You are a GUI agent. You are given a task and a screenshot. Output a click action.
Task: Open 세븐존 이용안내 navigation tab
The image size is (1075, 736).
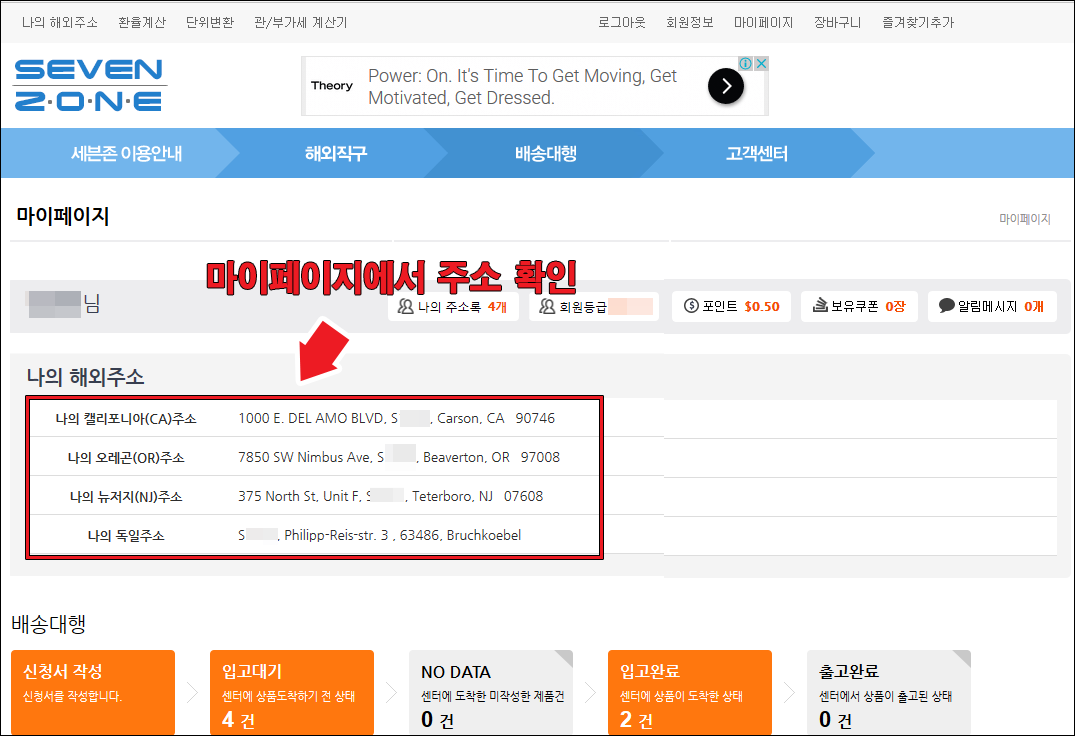click(126, 154)
